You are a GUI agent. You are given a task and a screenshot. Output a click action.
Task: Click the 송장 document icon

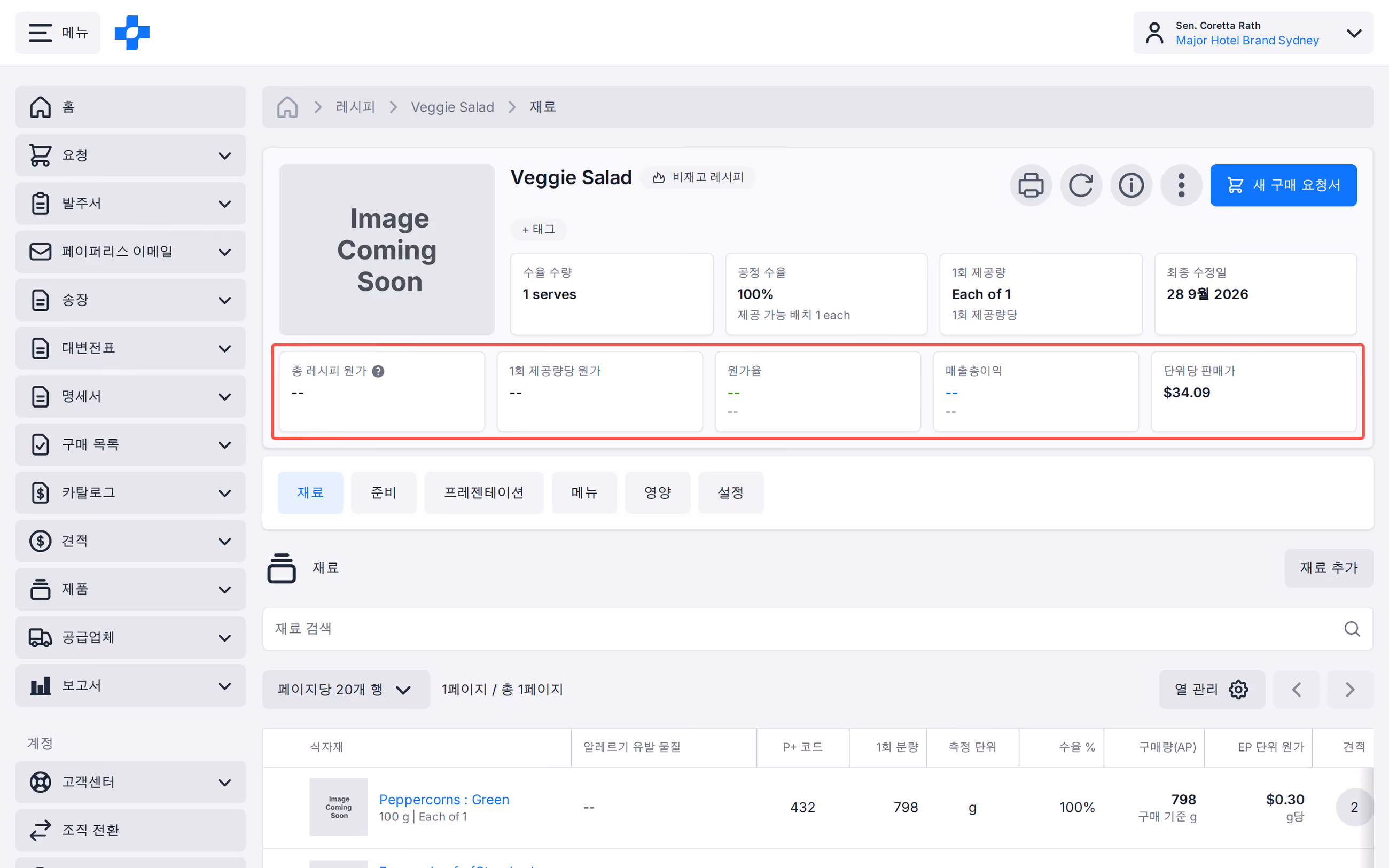40,300
